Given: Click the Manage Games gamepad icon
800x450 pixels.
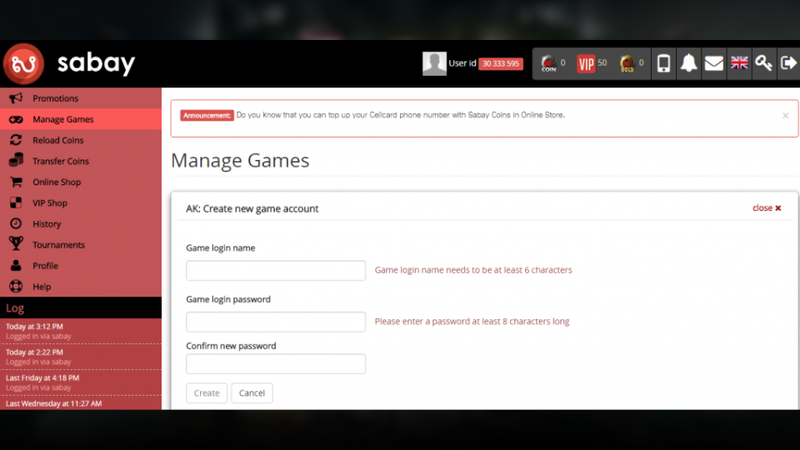Looking at the screenshot, I should [x=16, y=119].
